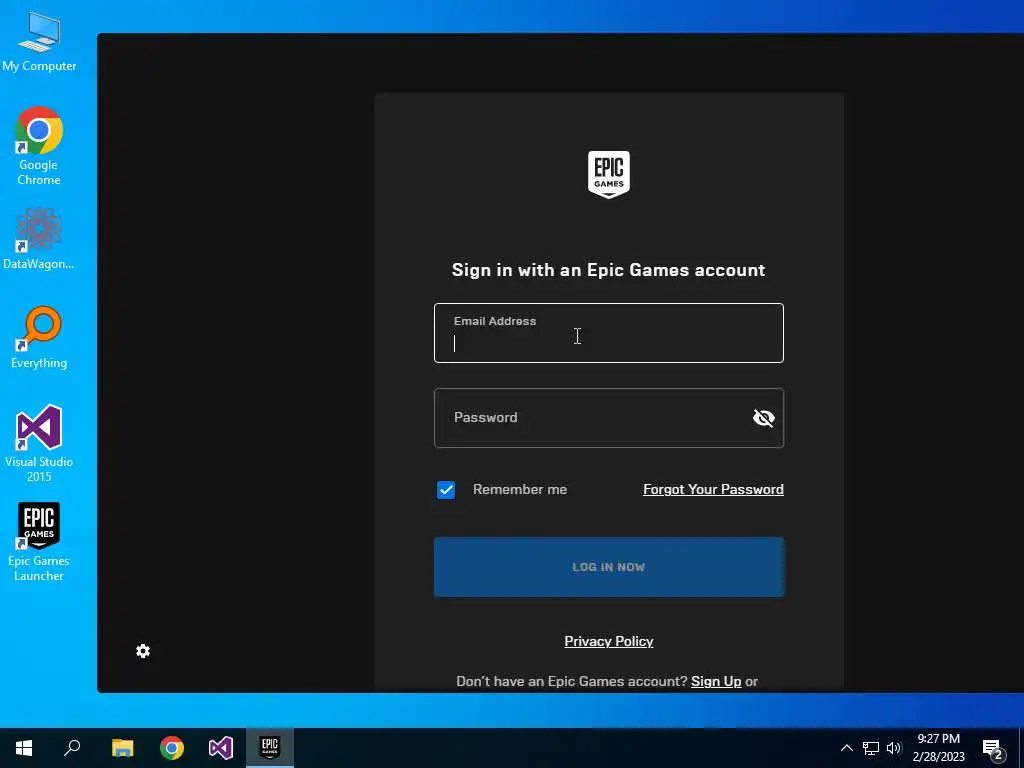The width and height of the screenshot is (1024, 768).
Task: Open network status tray icon
Action: coord(871,748)
